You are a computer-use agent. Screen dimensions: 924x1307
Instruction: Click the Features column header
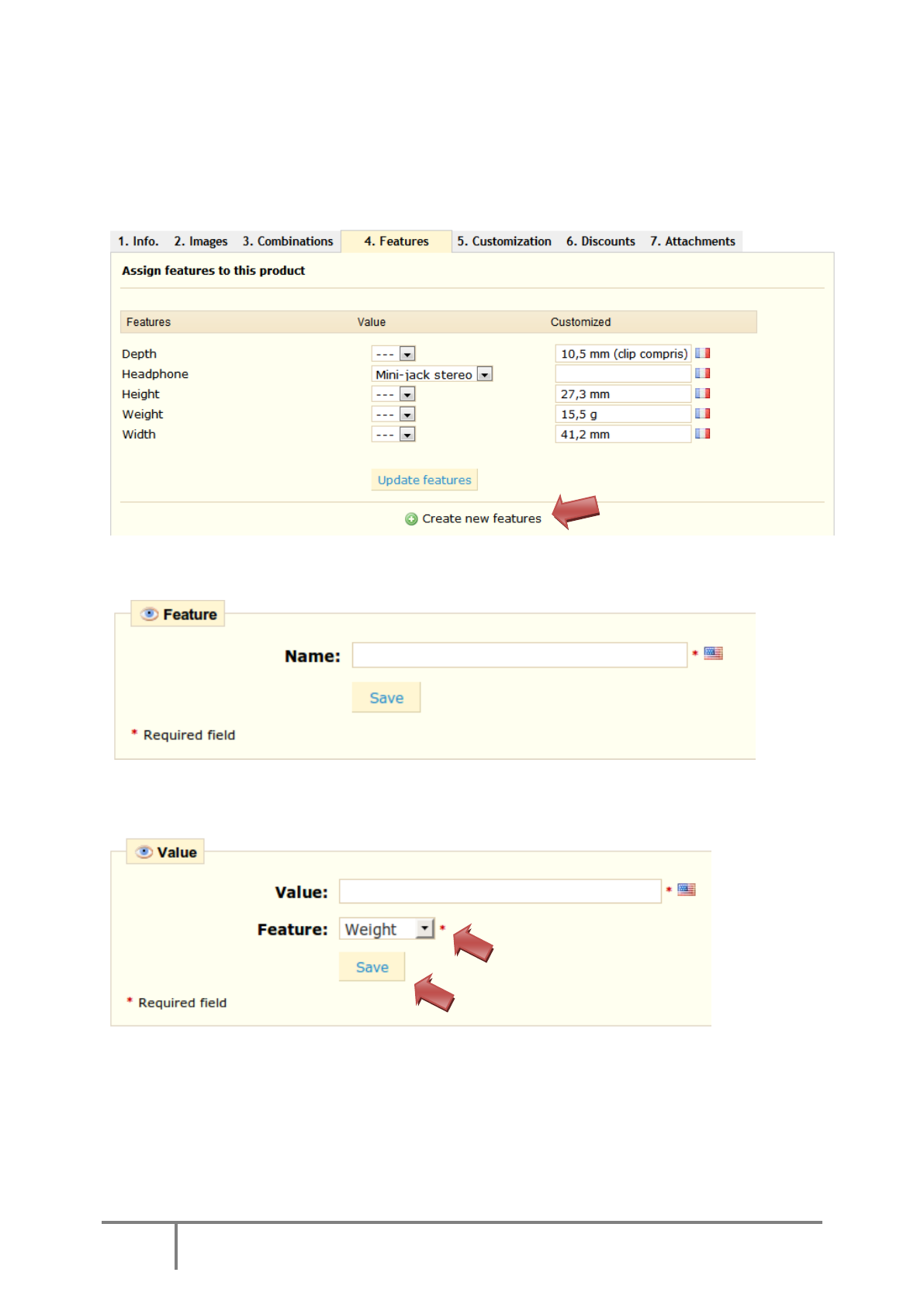coord(148,322)
